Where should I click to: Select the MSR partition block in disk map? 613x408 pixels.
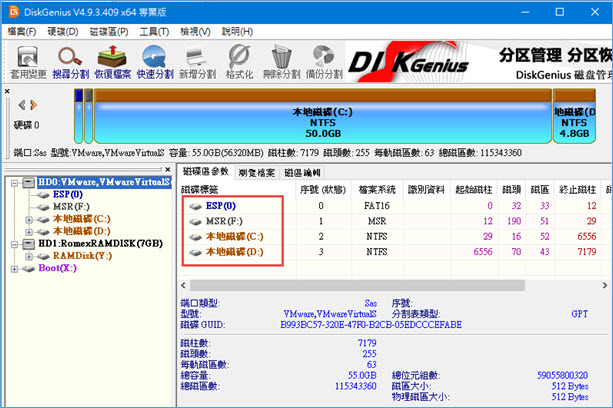tap(89, 116)
